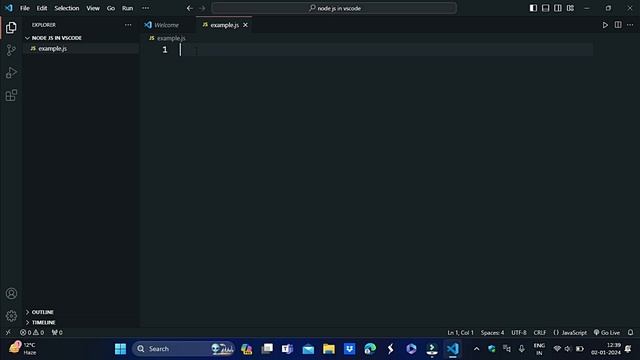
Task: Open notifications bell in status bar
Action: [631, 332]
